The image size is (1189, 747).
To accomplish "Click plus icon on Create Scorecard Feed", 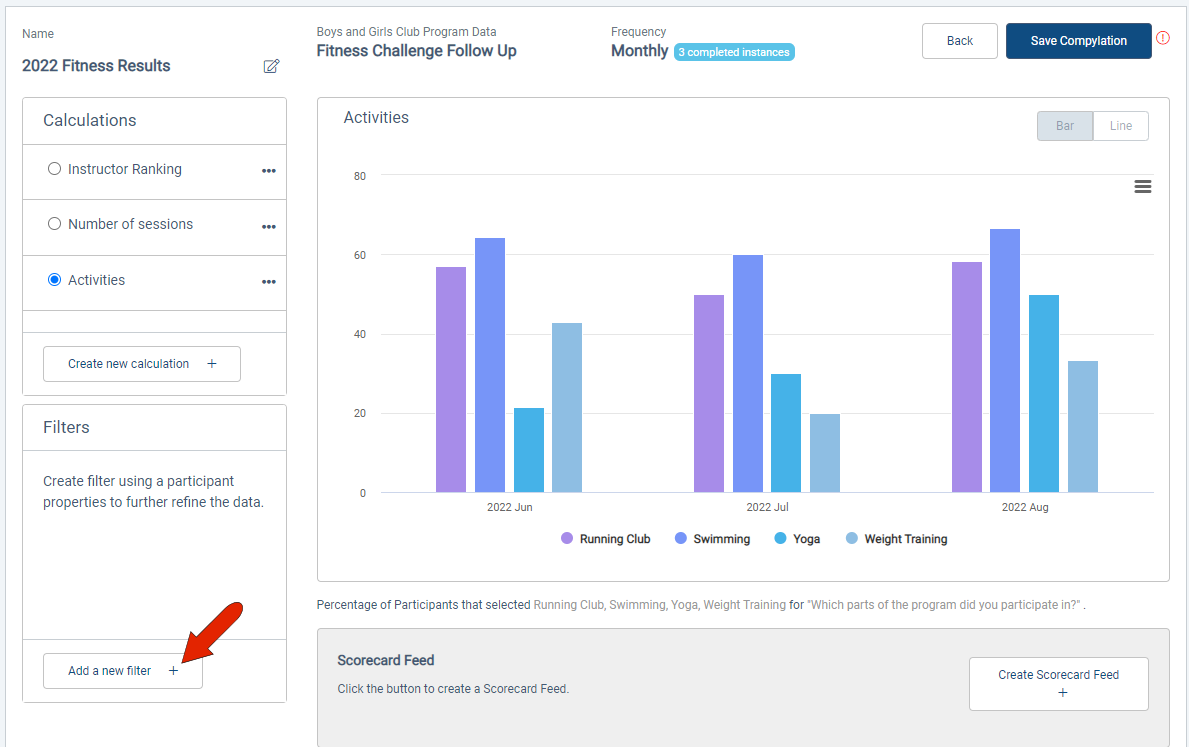I will (1062, 692).
